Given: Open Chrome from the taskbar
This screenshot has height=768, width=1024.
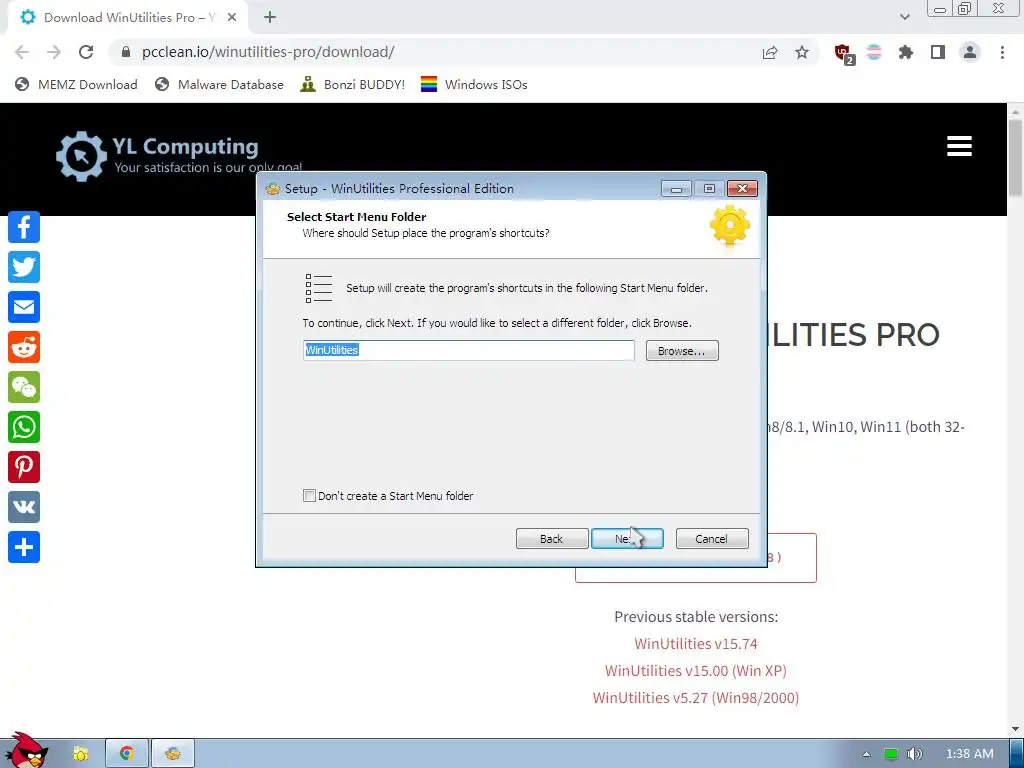Looking at the screenshot, I should (x=127, y=754).
